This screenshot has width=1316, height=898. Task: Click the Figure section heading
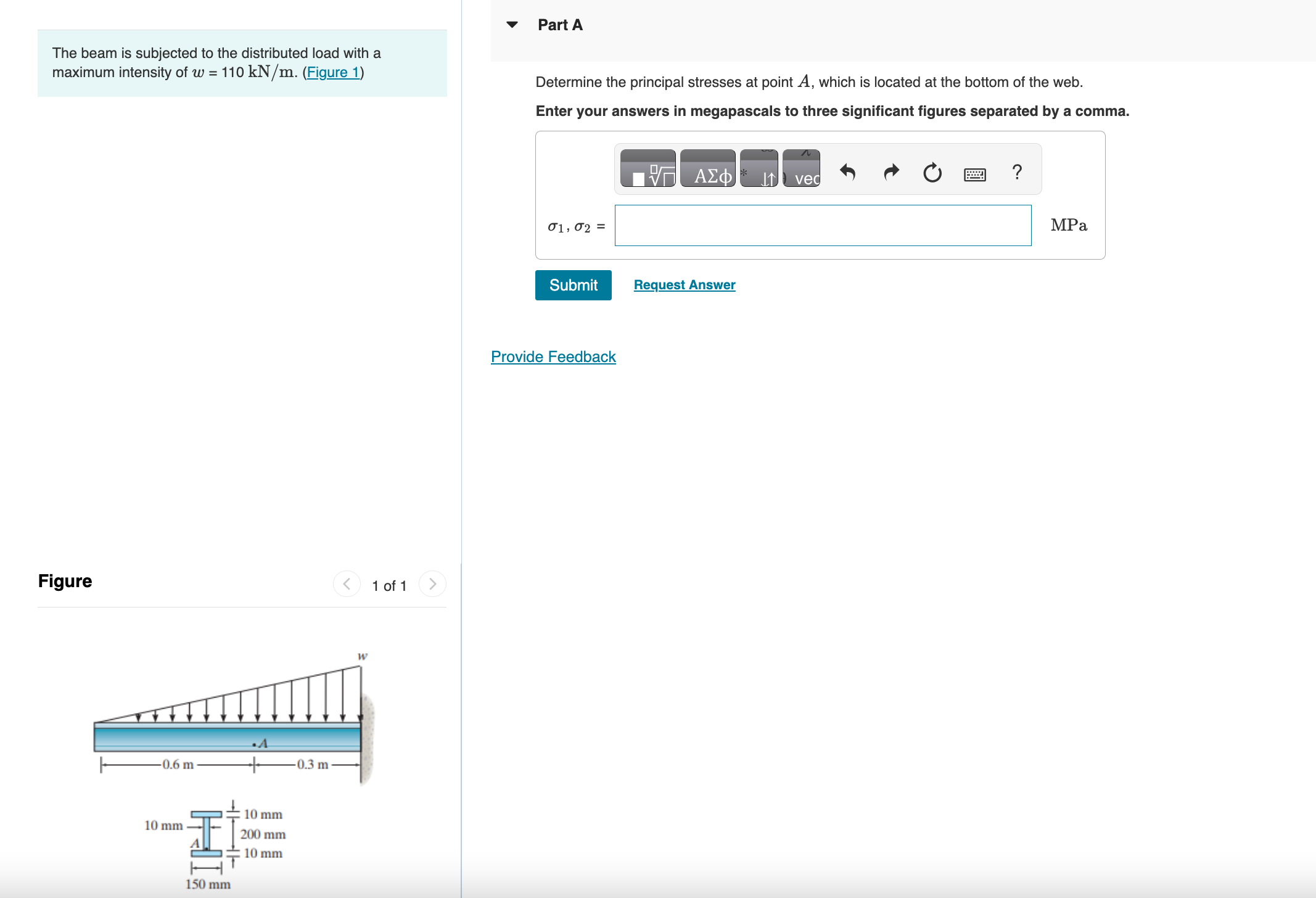65,580
